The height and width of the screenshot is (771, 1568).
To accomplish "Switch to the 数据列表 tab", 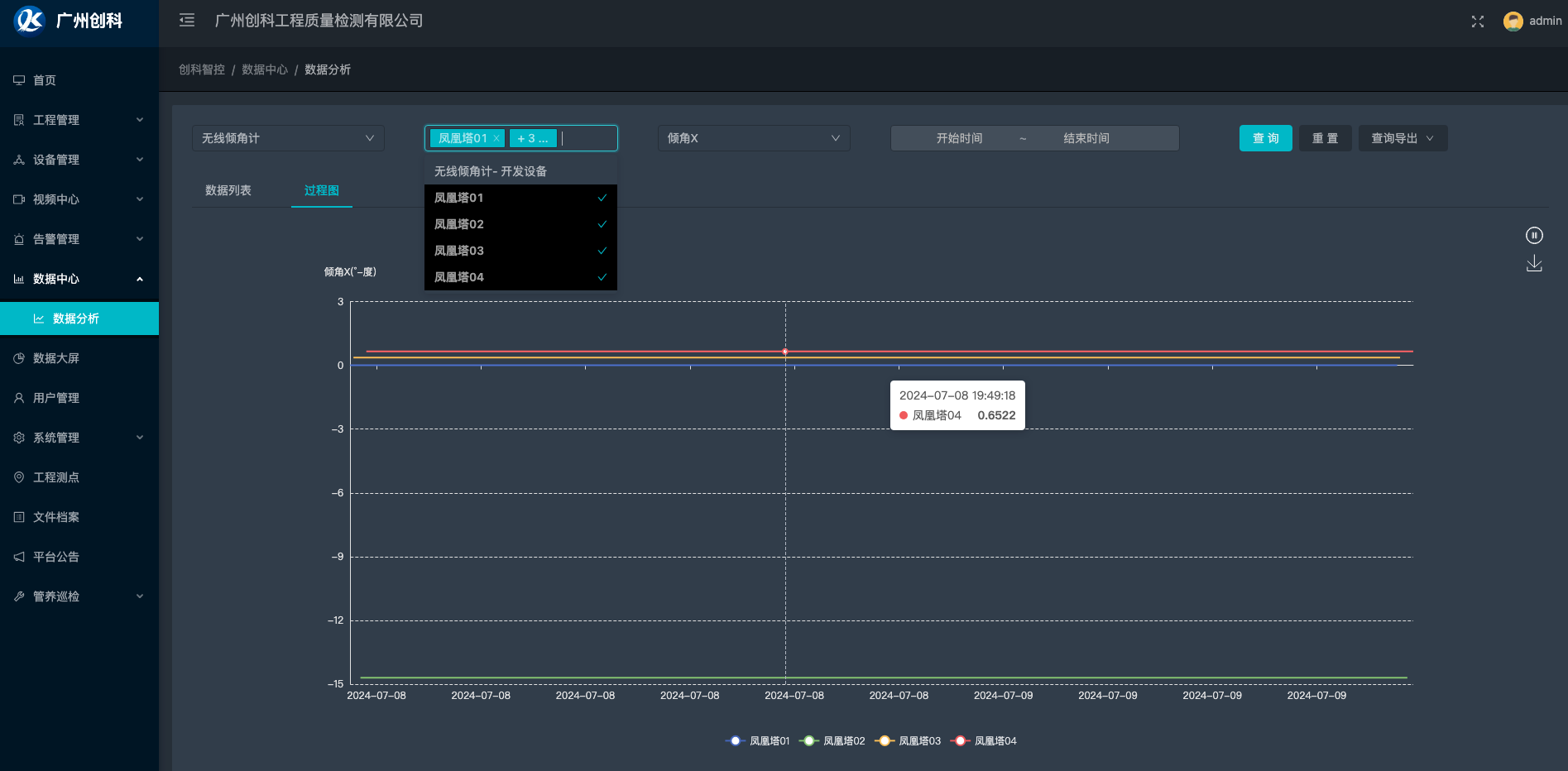I will 228,190.
